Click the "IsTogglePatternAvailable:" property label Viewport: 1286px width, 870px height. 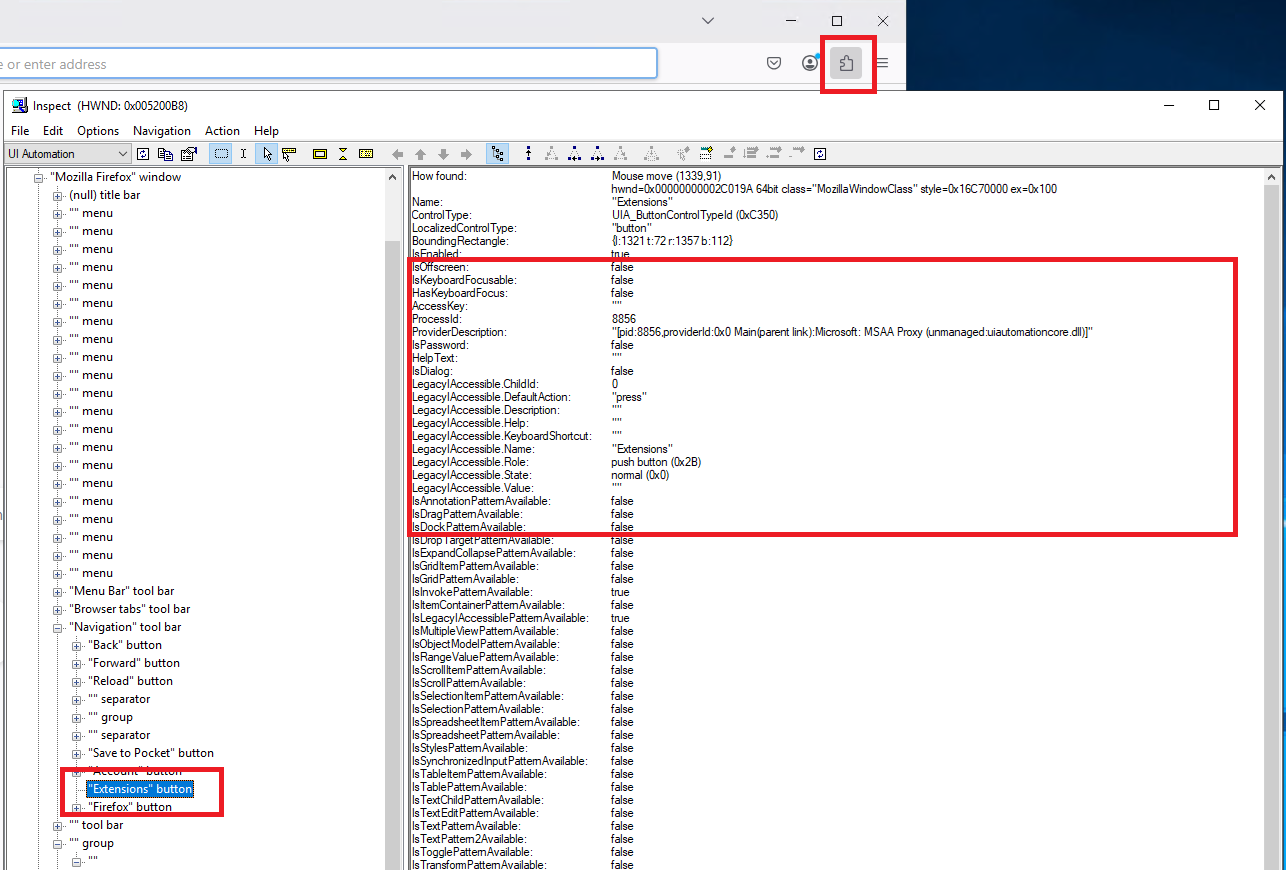click(x=476, y=852)
